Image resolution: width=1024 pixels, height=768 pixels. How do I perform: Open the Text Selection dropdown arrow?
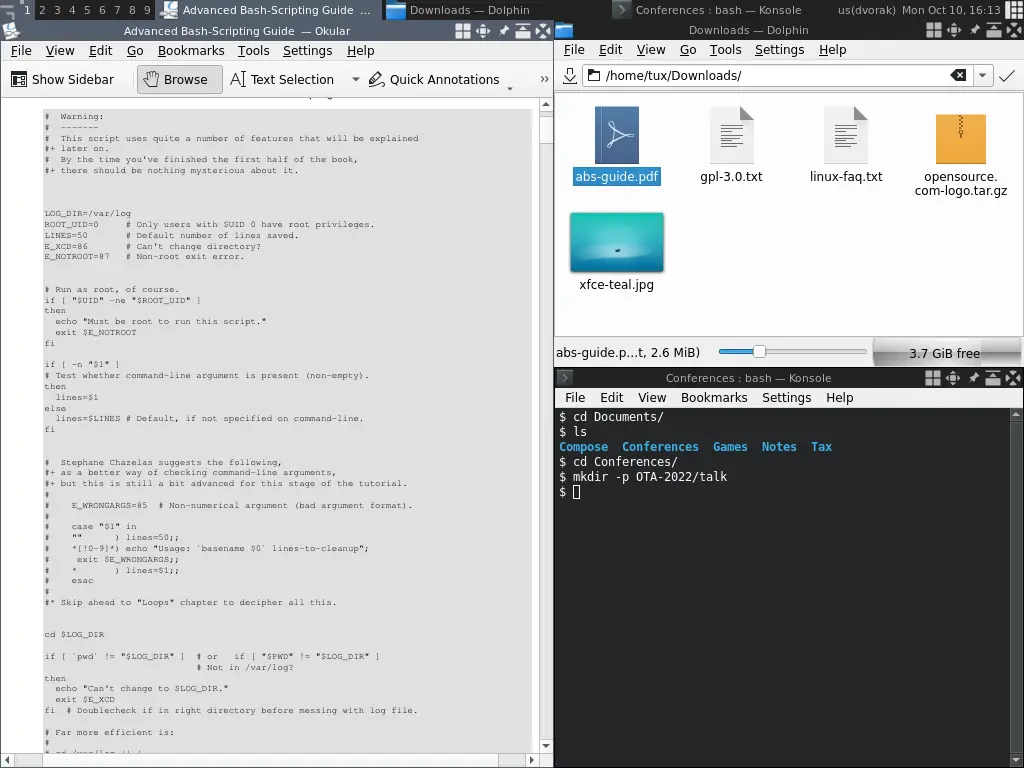pos(355,79)
